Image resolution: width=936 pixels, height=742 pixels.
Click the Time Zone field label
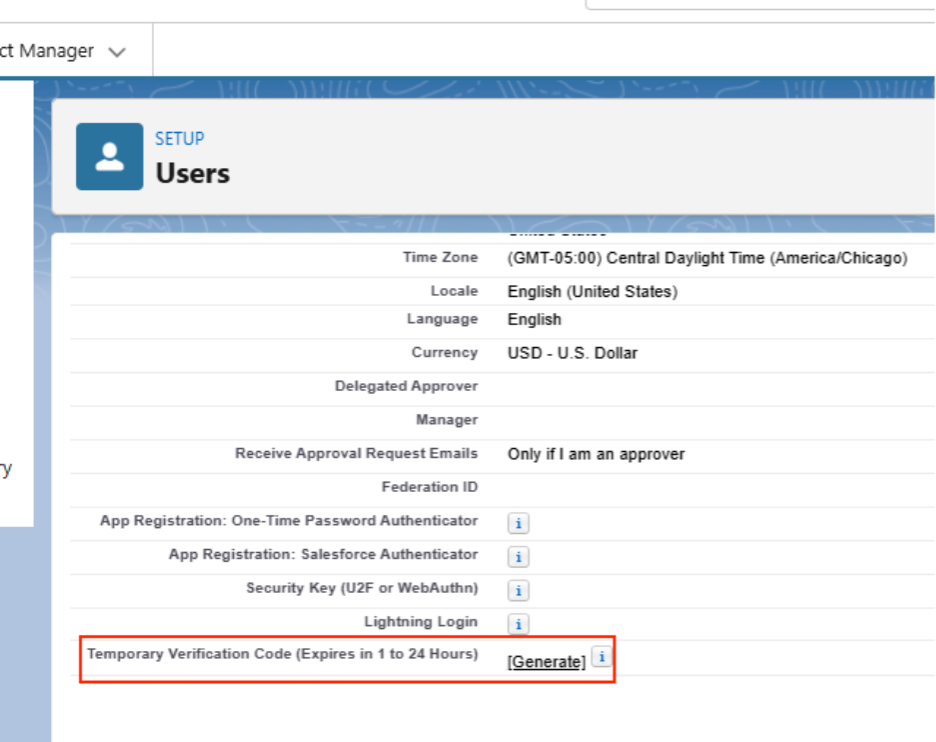point(440,257)
